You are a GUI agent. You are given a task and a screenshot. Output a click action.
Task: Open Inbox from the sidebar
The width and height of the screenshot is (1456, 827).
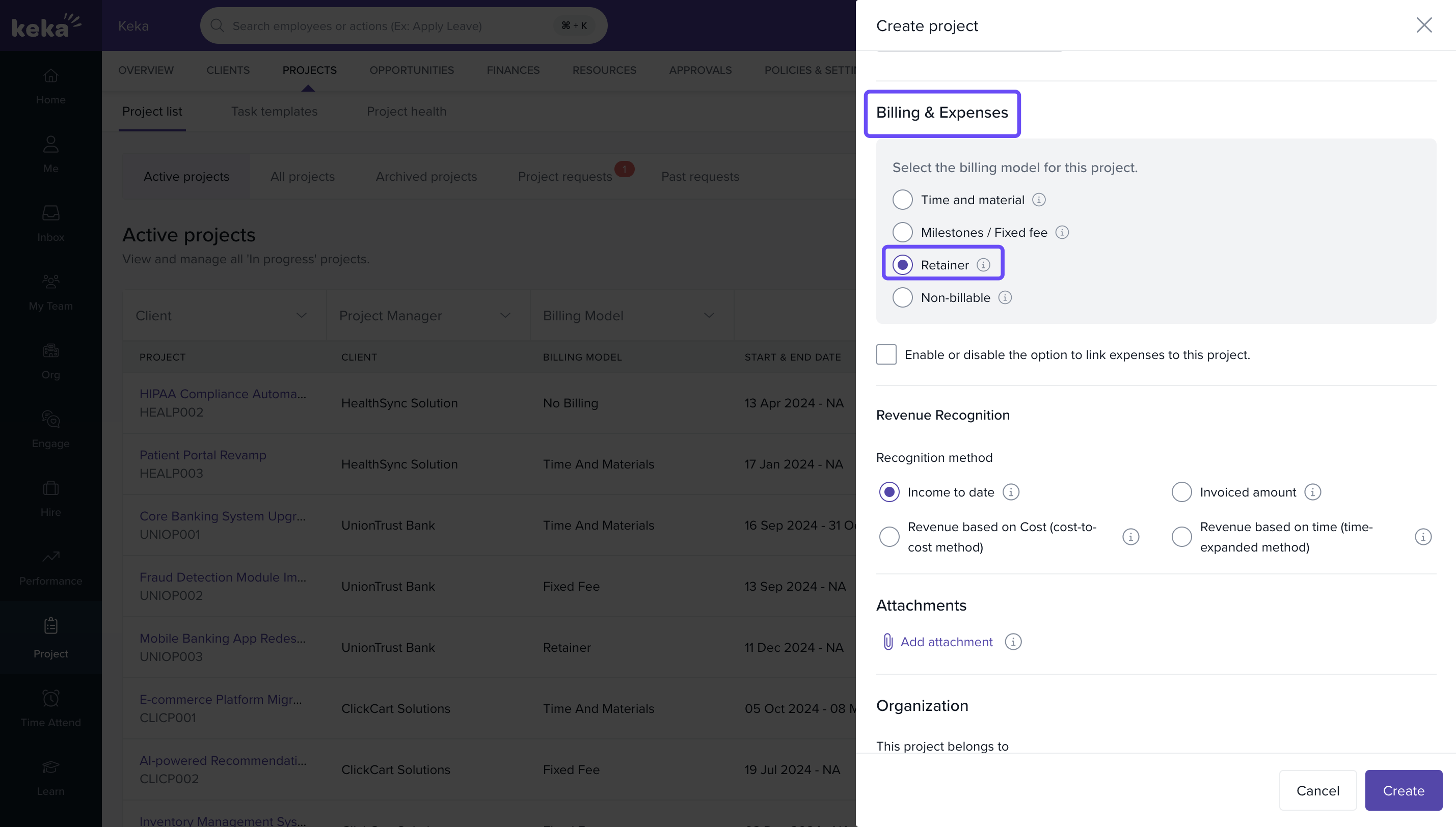click(x=50, y=223)
